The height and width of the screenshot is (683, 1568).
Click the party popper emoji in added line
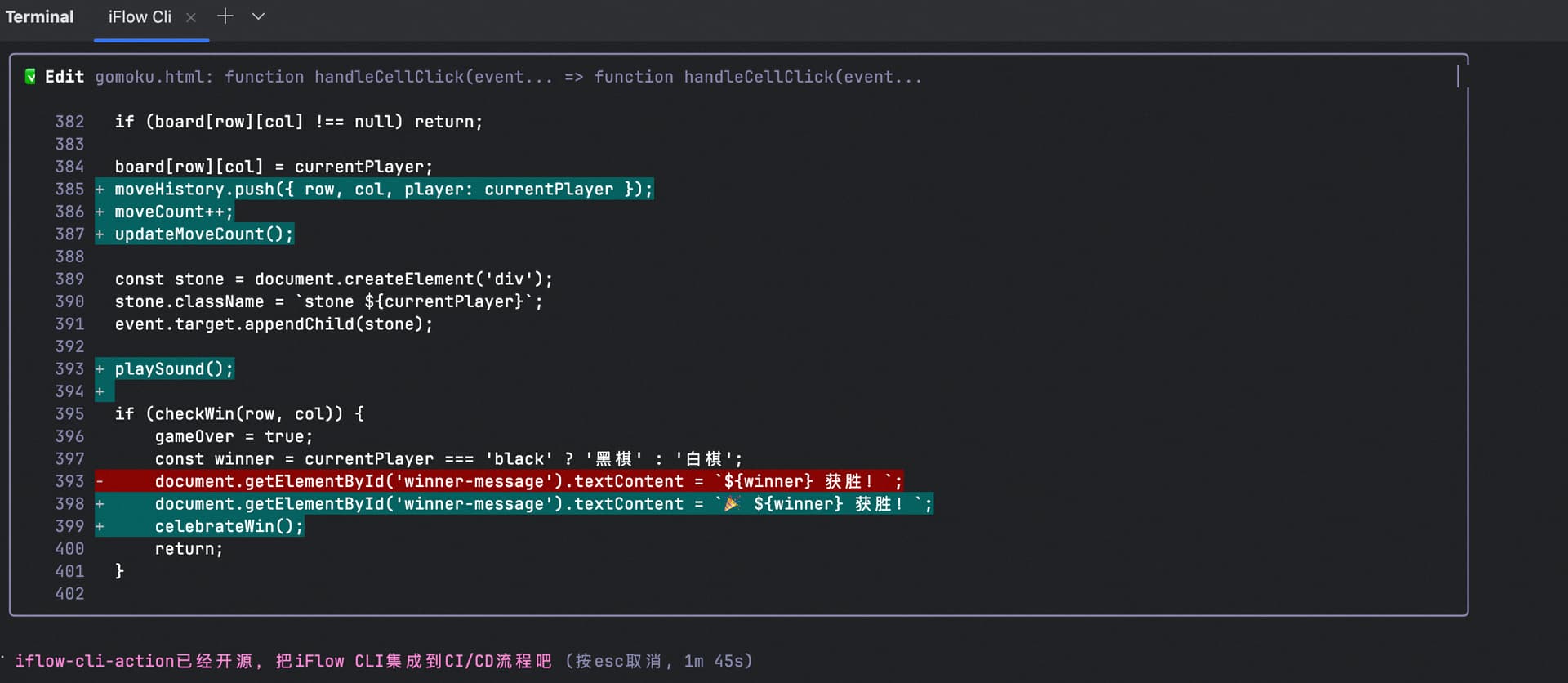click(733, 504)
